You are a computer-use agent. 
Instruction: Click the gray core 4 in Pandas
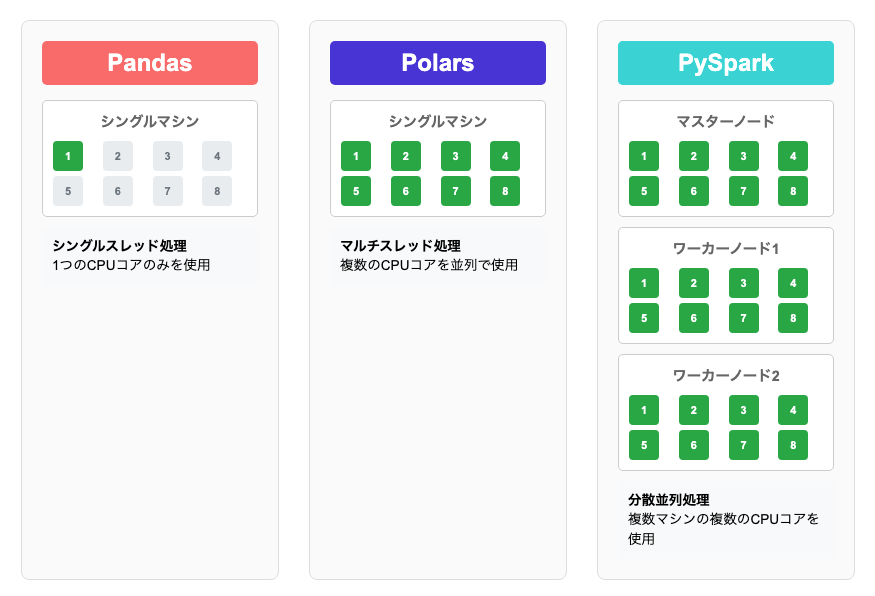click(x=217, y=156)
